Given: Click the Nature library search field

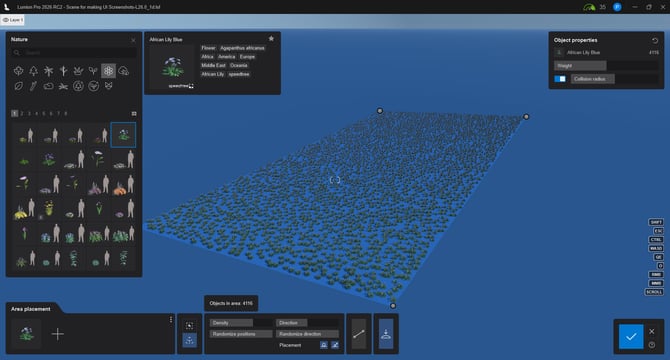Looking at the screenshot, I should tap(74, 53).
